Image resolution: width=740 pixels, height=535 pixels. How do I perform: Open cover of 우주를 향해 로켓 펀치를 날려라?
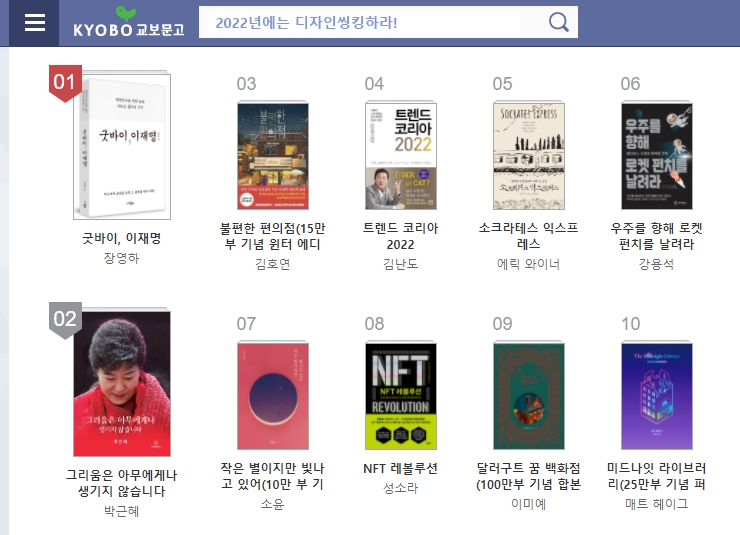click(656, 156)
